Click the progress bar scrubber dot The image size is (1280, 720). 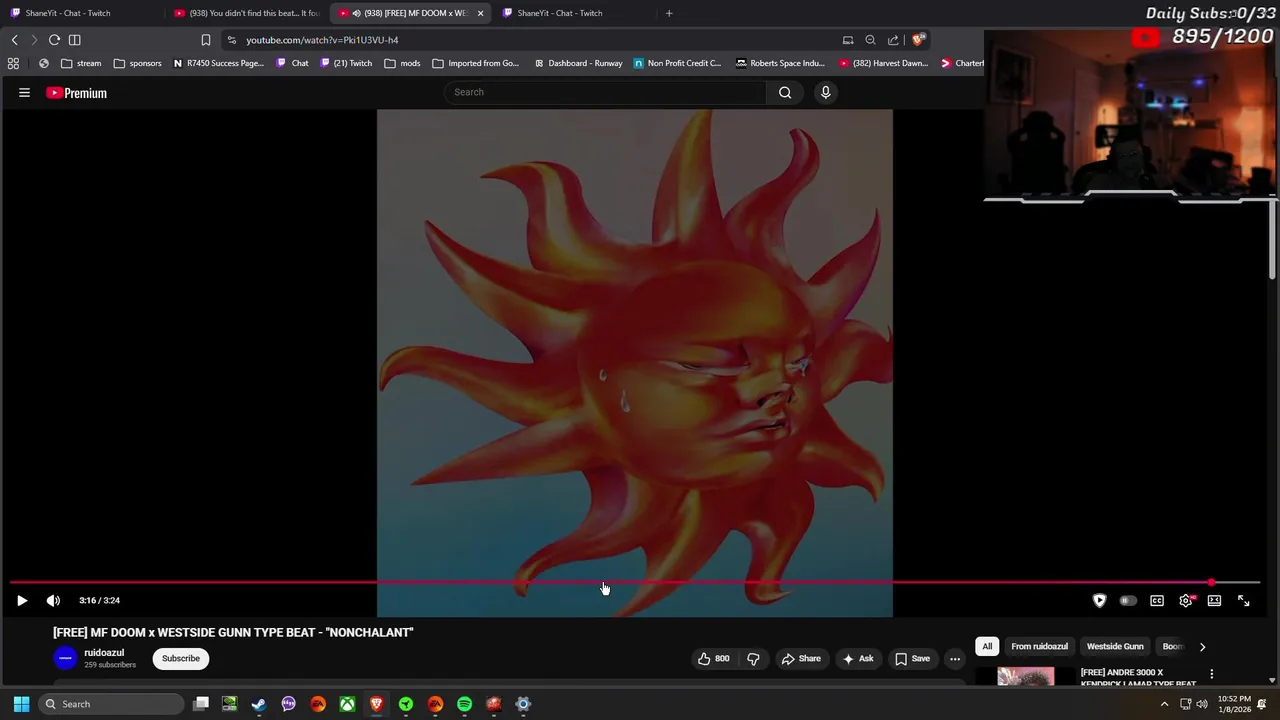pyautogui.click(x=1211, y=582)
